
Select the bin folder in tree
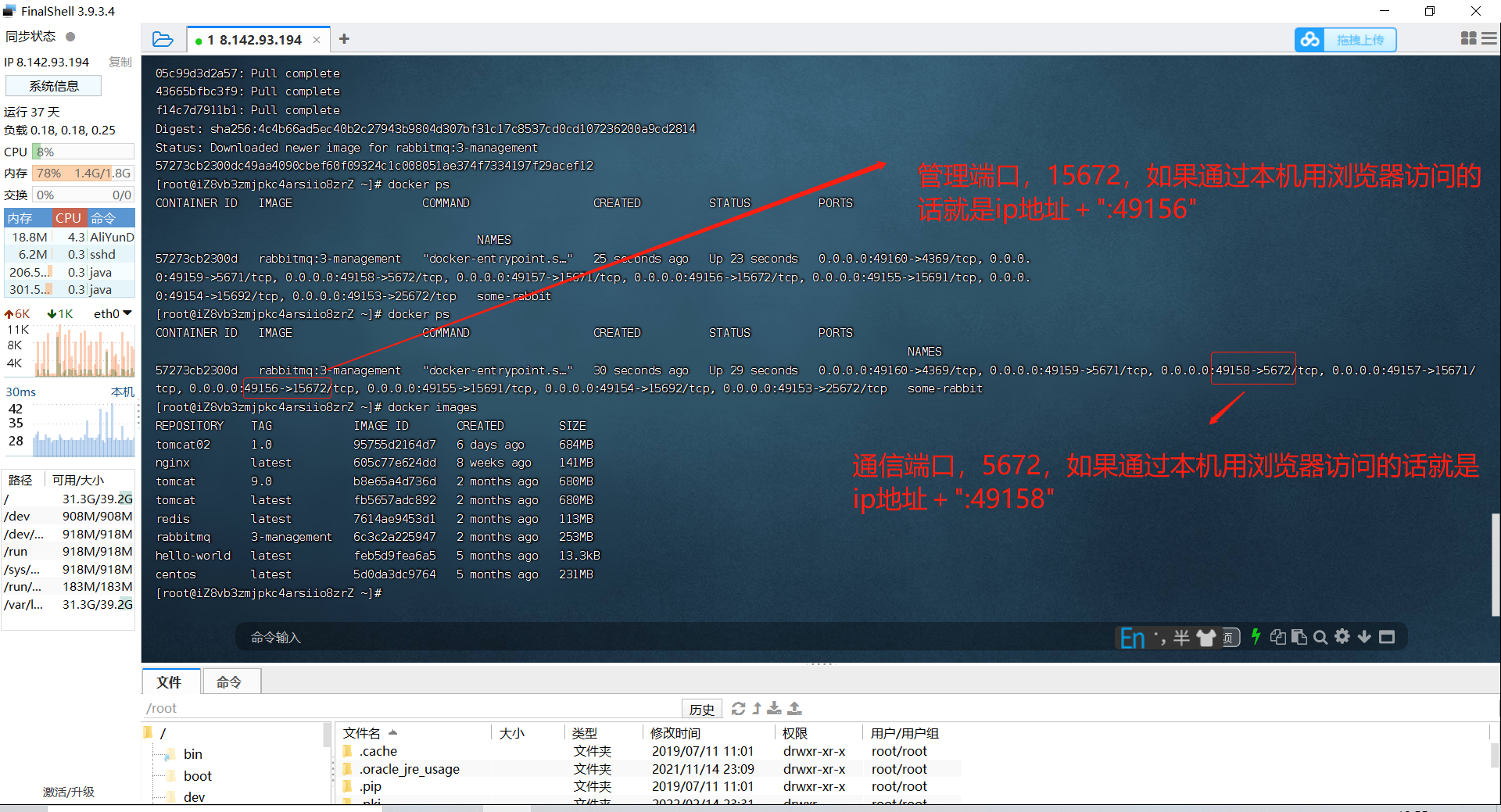coord(193,754)
